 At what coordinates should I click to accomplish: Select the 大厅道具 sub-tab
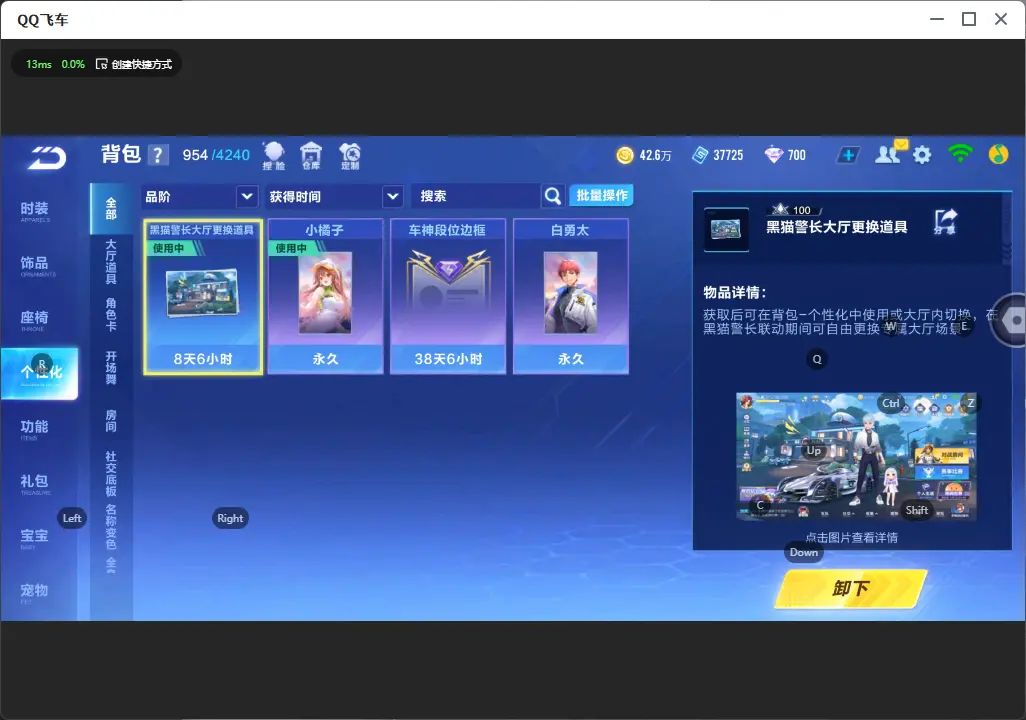[x=111, y=261]
